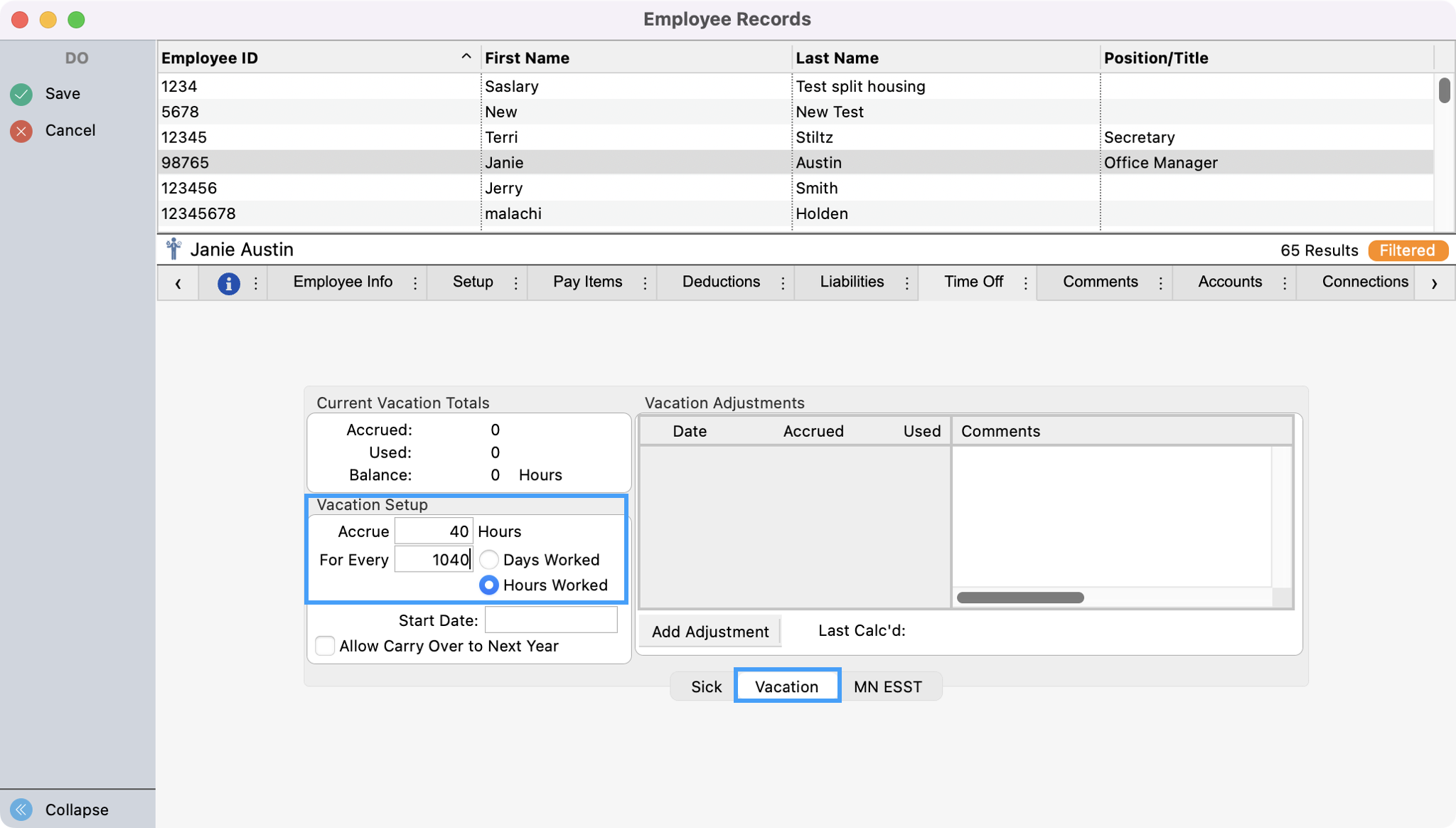
Task: Switch to the Sick tab
Action: (x=706, y=686)
